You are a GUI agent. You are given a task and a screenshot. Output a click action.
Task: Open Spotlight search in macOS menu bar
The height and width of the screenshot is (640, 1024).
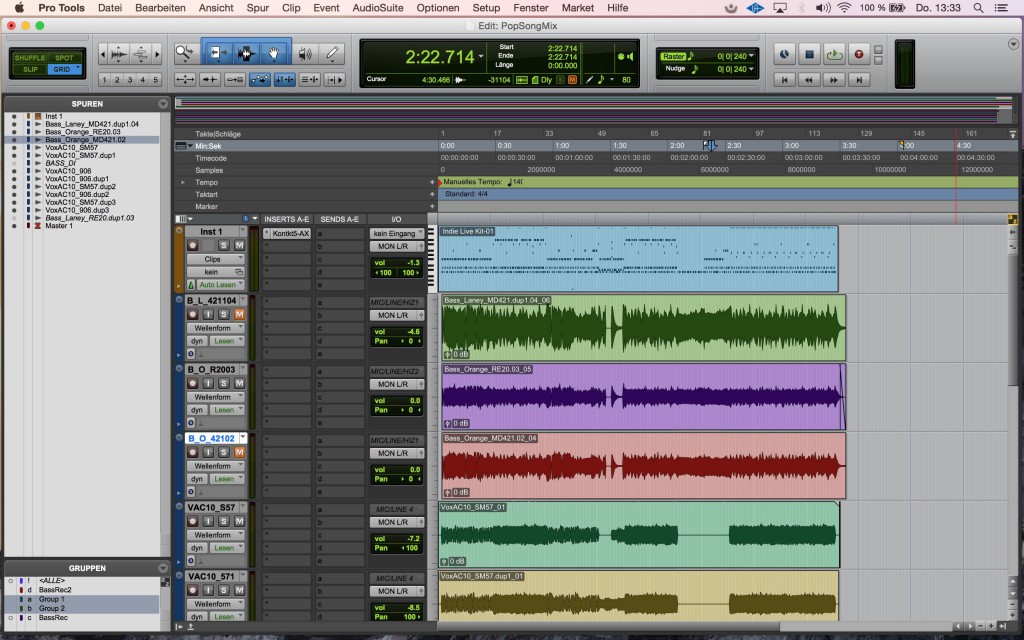[x=978, y=8]
